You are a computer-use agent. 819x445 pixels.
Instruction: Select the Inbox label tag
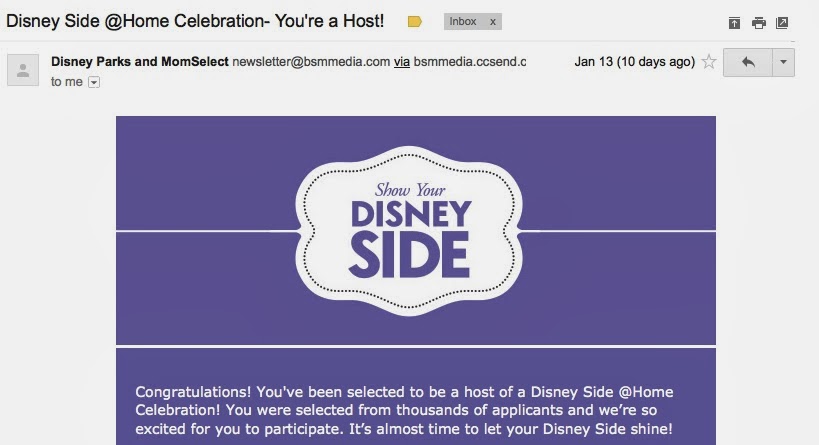coord(463,21)
